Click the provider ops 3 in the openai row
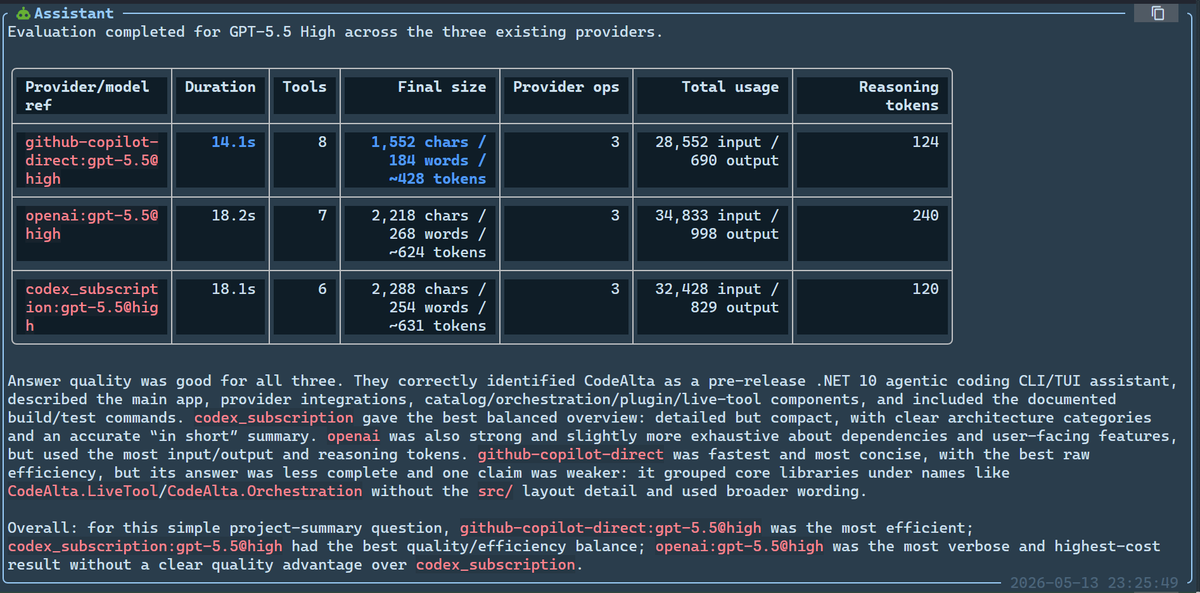Screen dimensions: 1200x593 coord(614,215)
